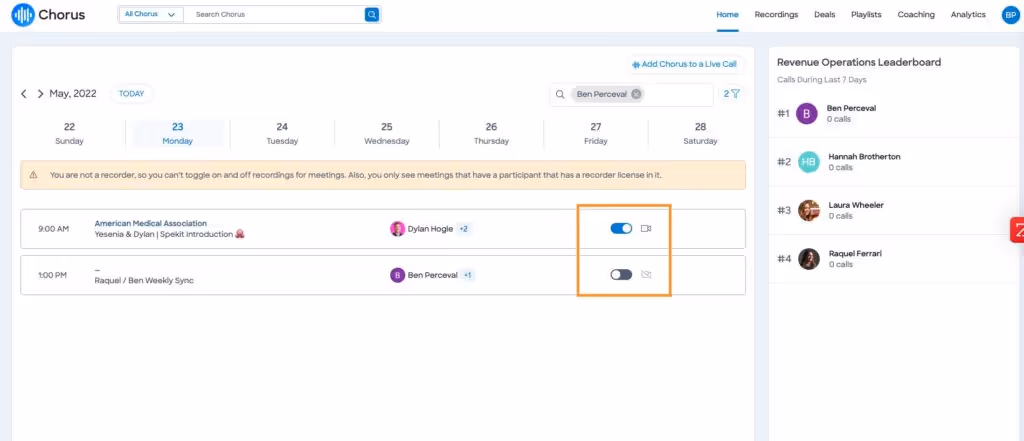The image size is (1024, 441).
Task: Open the red side widget tab
Action: (x=1017, y=230)
